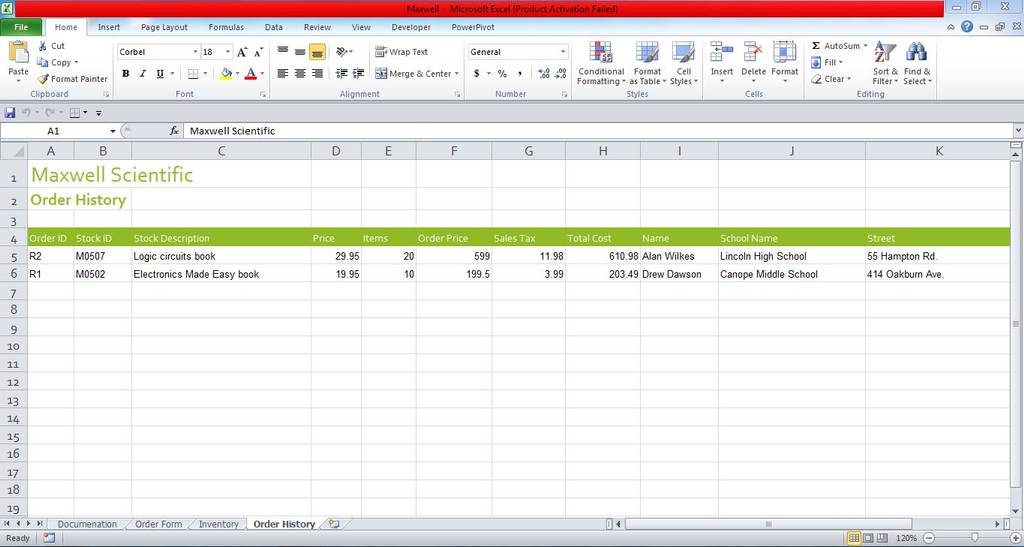The width and height of the screenshot is (1024, 547).
Task: Click Merge & Center button
Action: [413, 74]
